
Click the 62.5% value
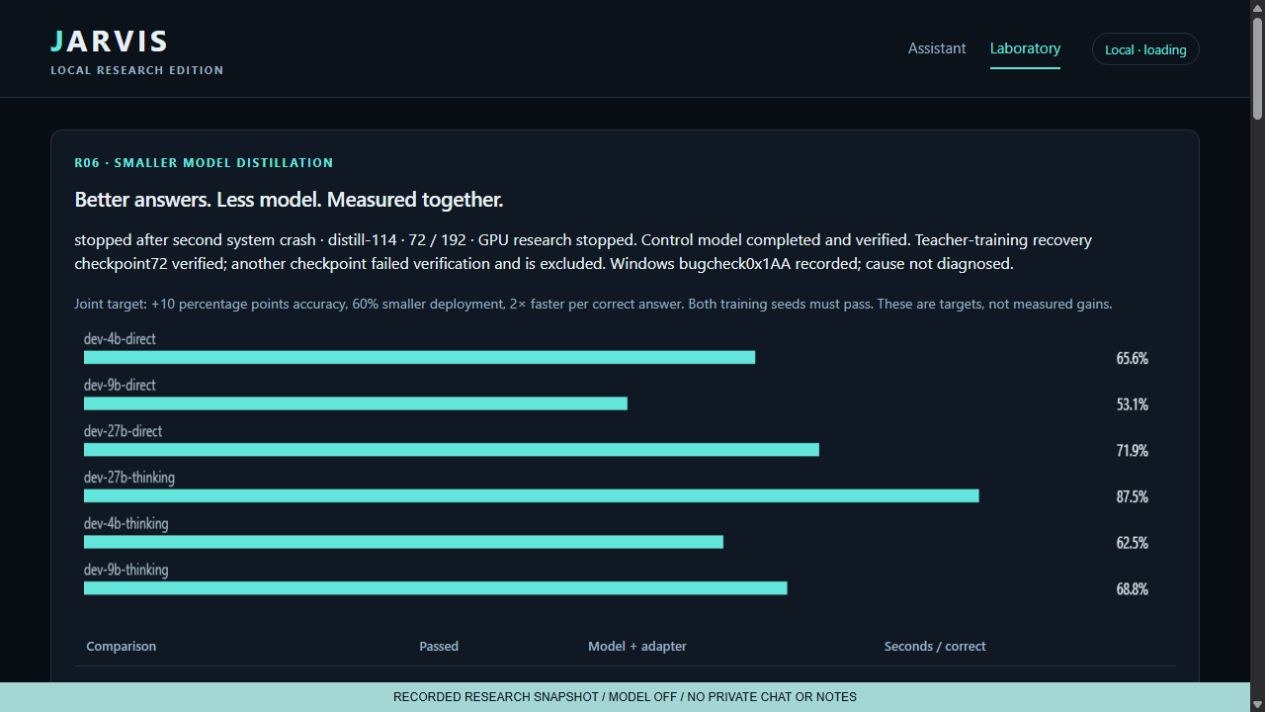[1132, 542]
